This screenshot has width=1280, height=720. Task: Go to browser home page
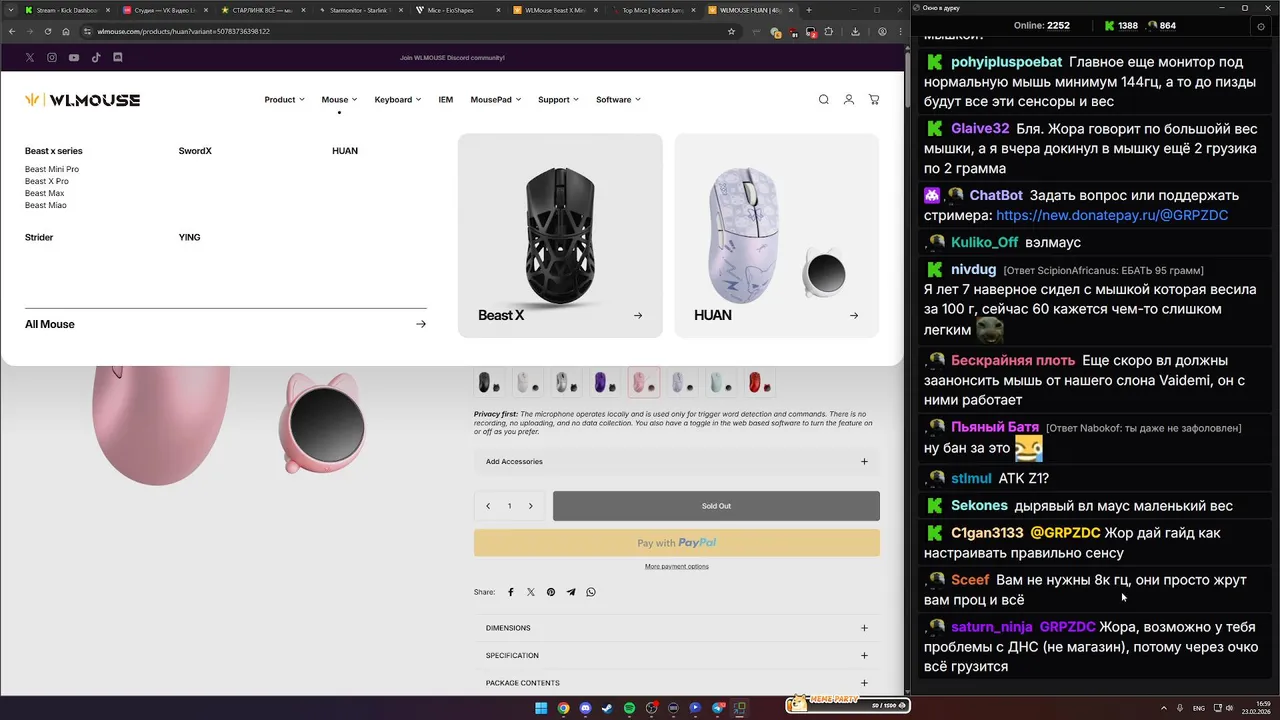(66, 31)
